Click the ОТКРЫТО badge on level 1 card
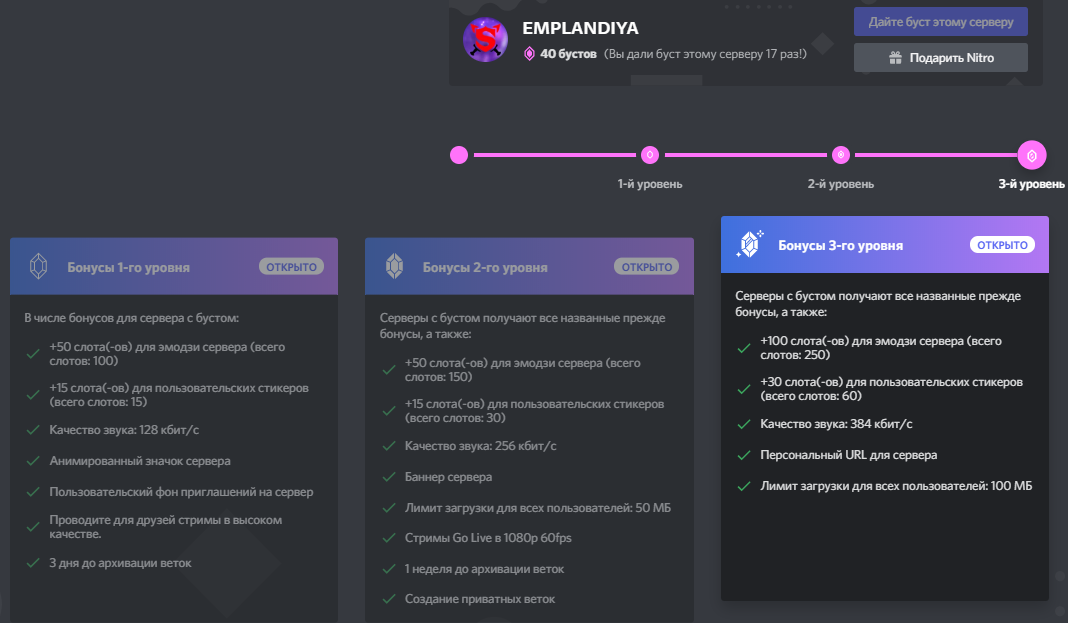This screenshot has width=1068, height=623. click(x=291, y=267)
